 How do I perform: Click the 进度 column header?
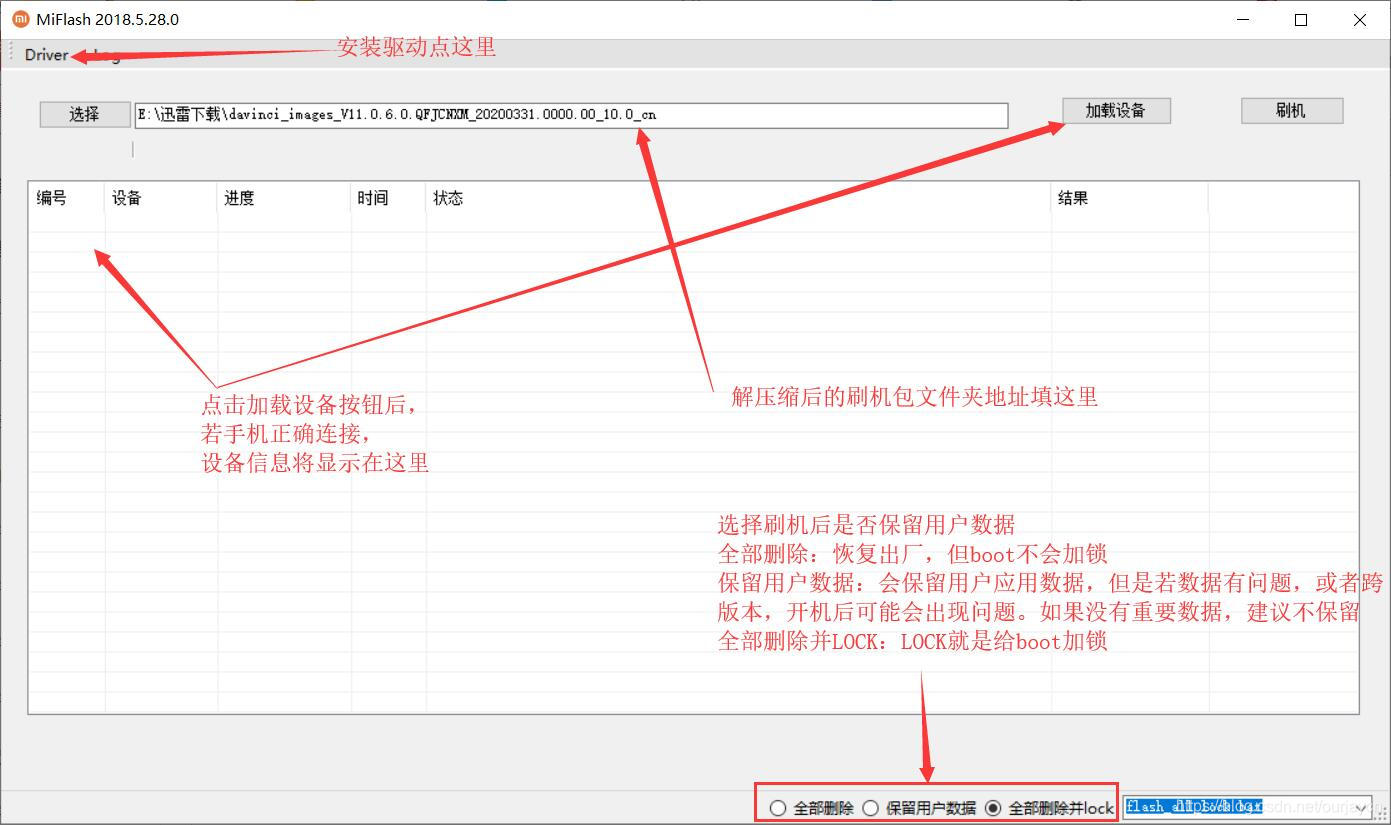tap(284, 198)
